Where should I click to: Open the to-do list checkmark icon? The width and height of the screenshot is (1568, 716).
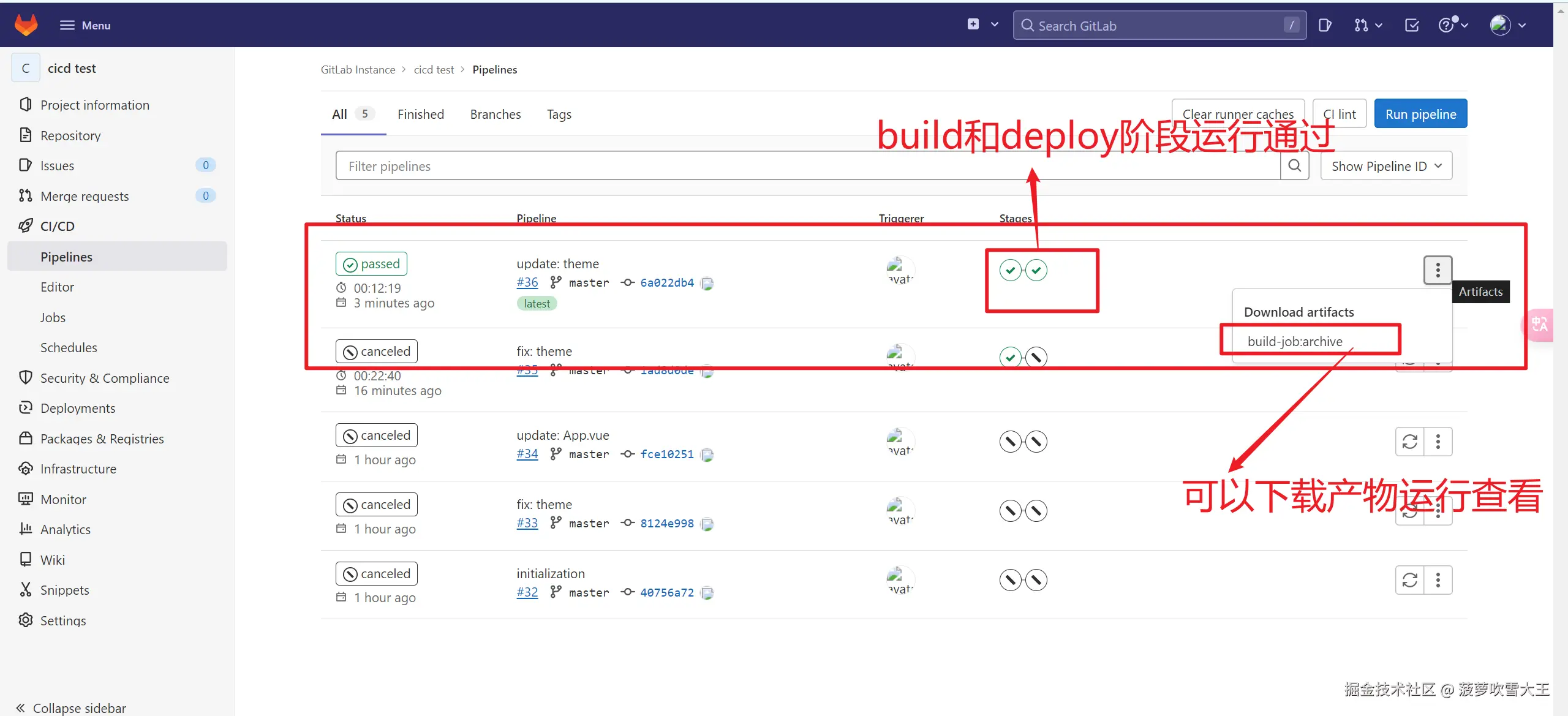[1412, 25]
